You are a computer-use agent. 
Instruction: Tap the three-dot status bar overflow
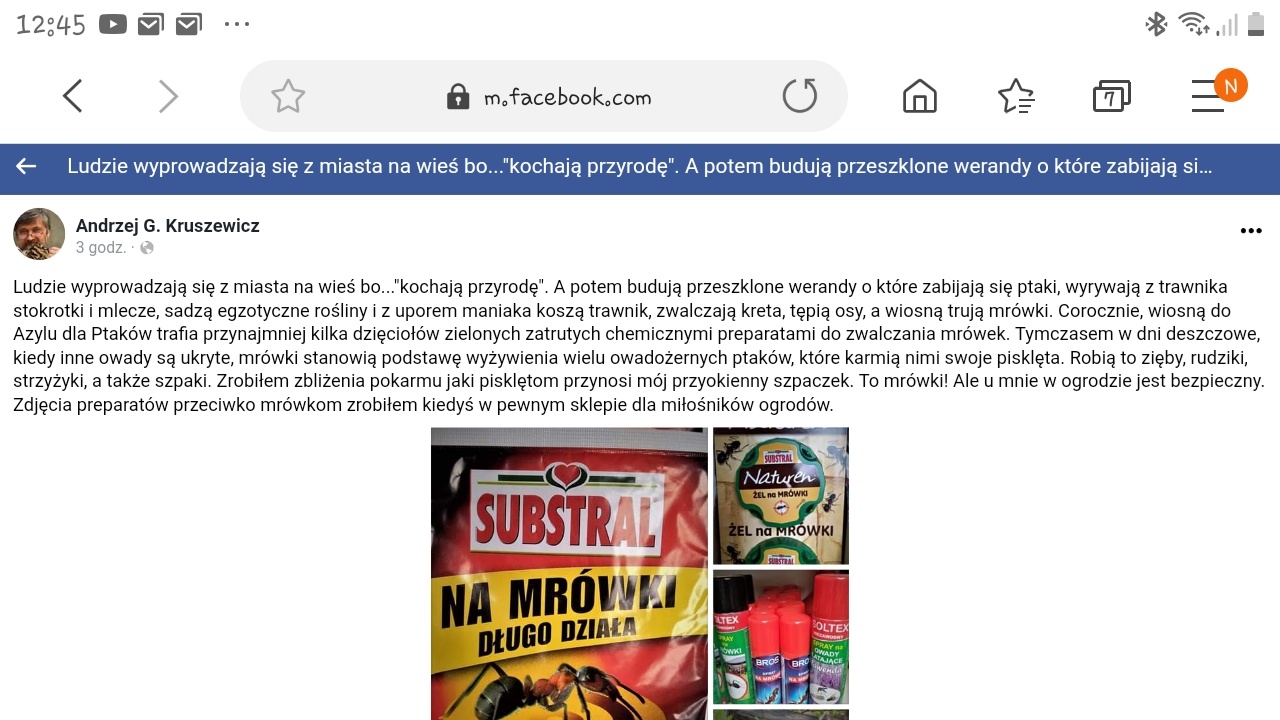tap(237, 24)
